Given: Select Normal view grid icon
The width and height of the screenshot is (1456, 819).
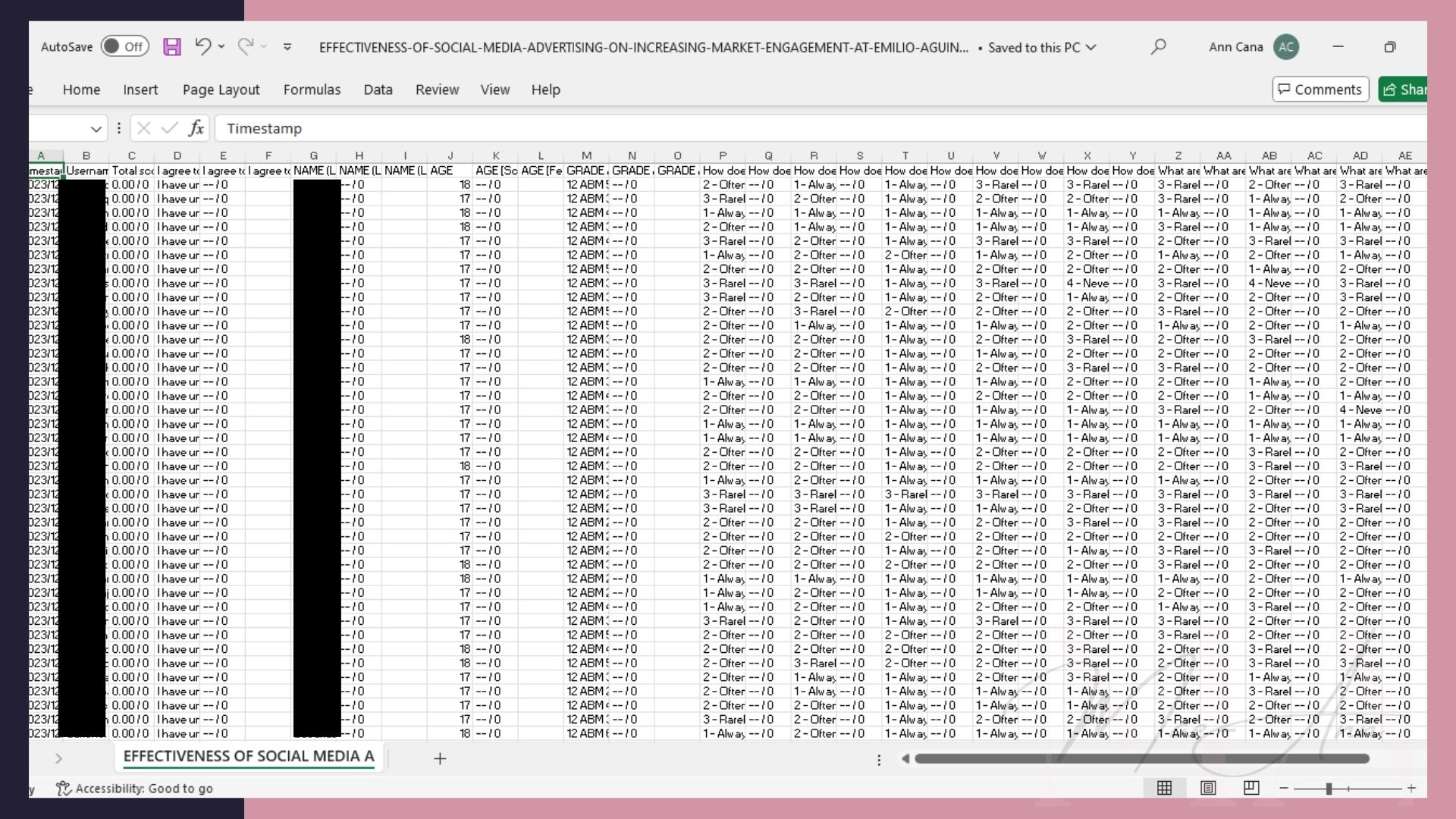Looking at the screenshot, I should tap(1164, 788).
